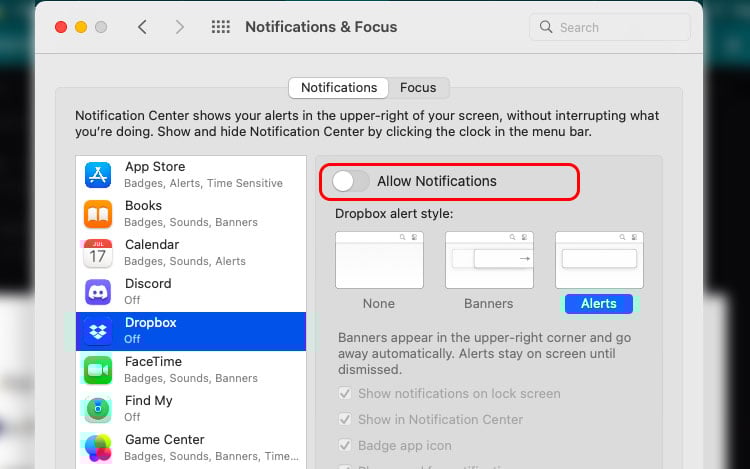This screenshot has width=750, height=469.
Task: Switch to the Notifications tab
Action: point(339,88)
